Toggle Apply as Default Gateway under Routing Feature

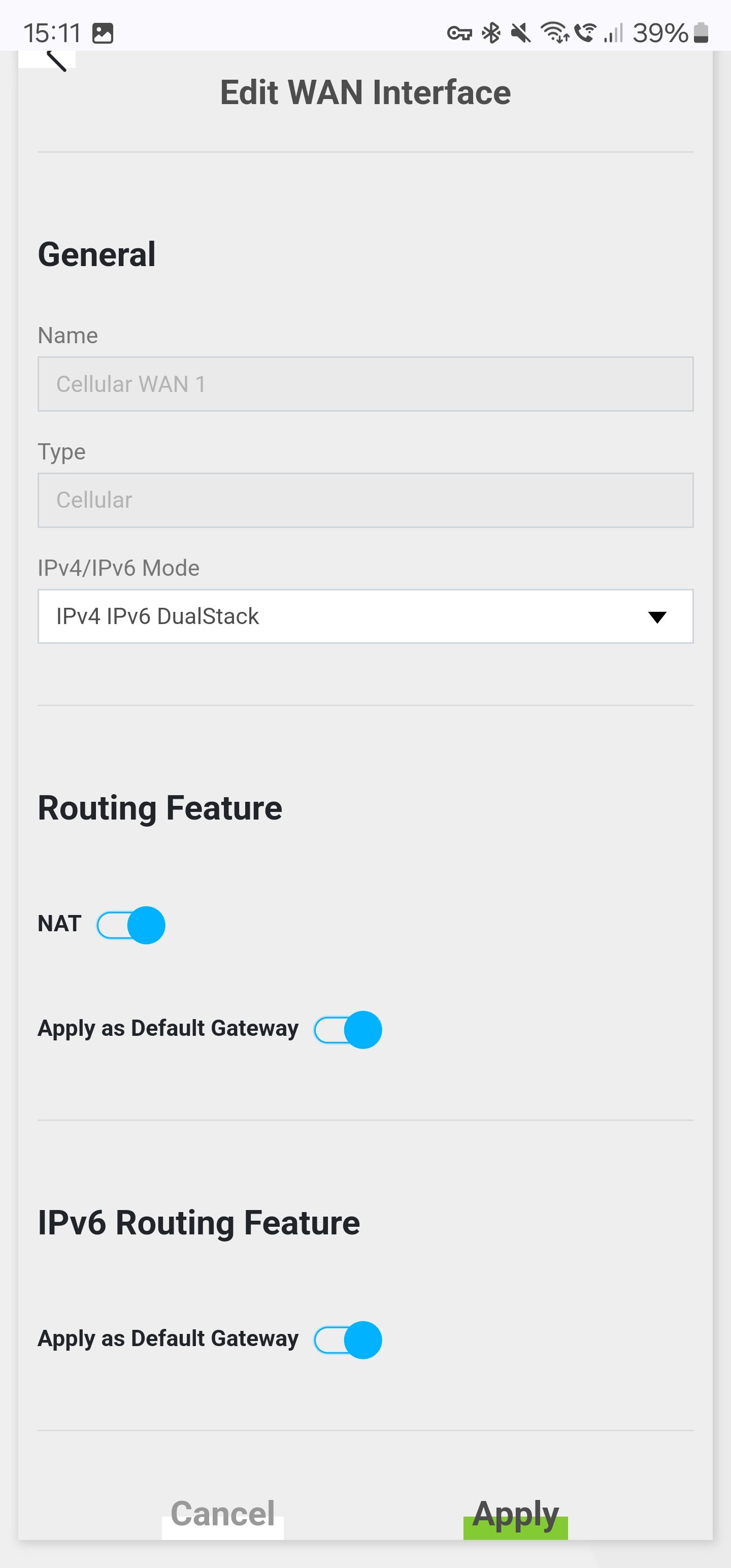pyautogui.click(x=348, y=1029)
